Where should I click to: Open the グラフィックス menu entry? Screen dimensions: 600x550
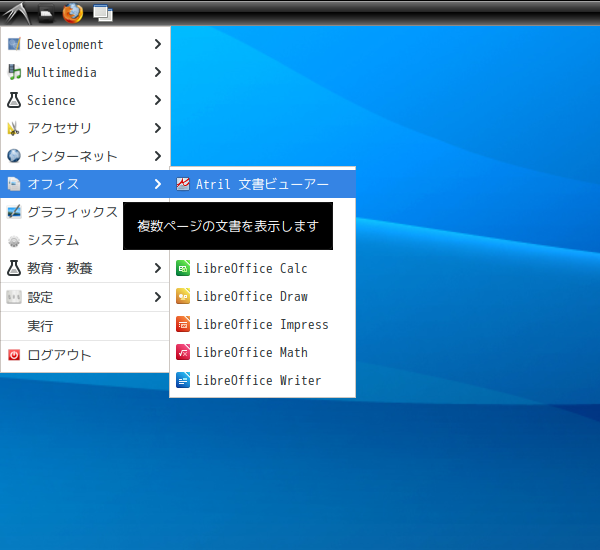click(85, 212)
